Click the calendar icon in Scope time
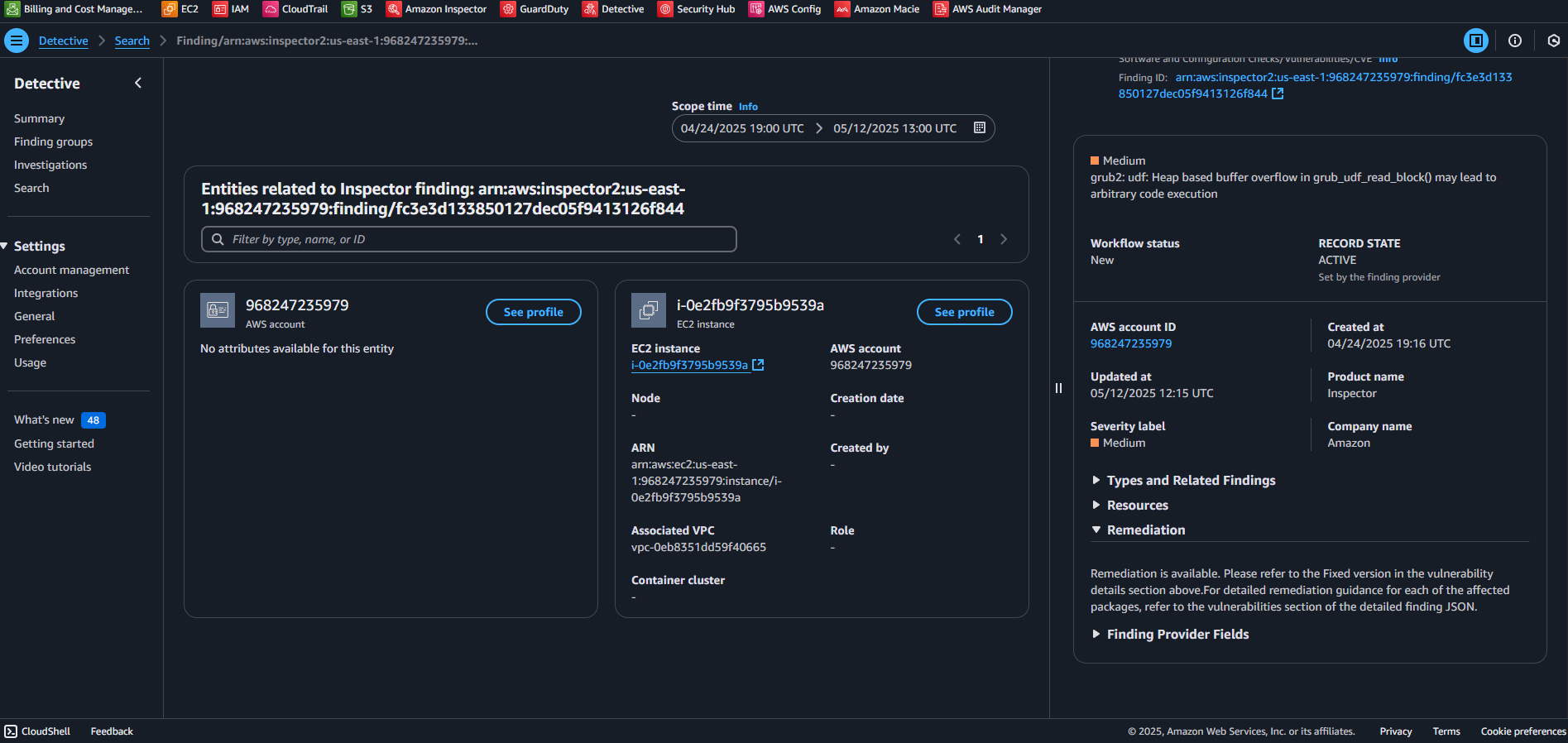 pos(980,128)
